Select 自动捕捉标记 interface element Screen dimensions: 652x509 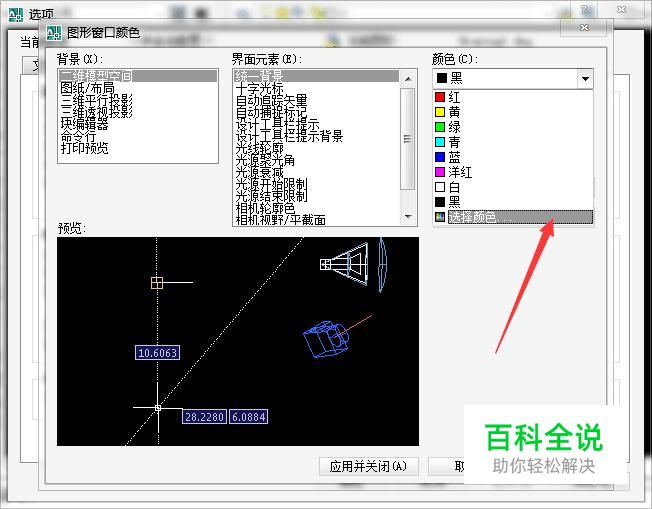click(272, 112)
